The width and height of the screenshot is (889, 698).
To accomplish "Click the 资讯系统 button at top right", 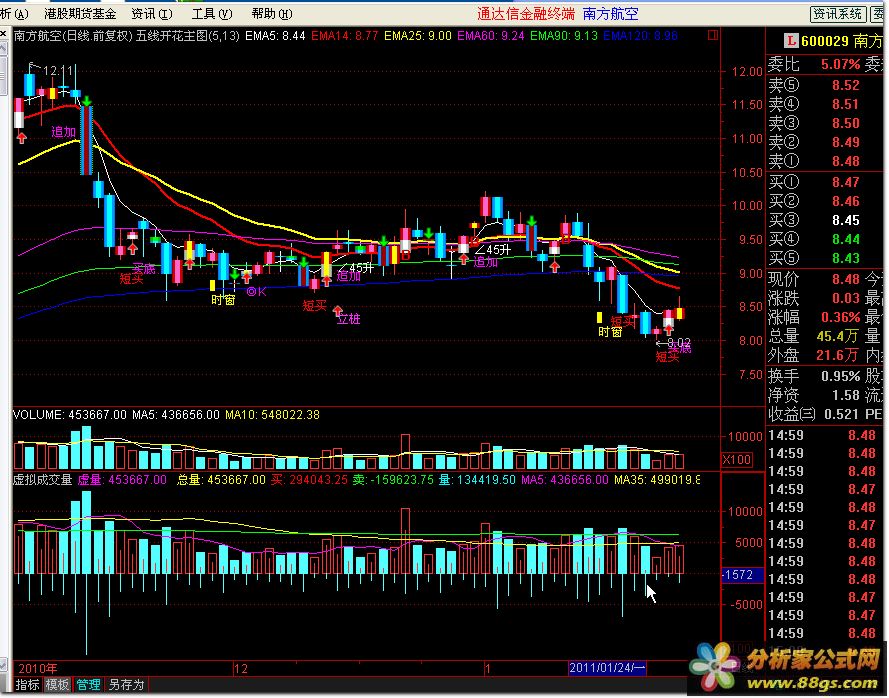I will point(837,14).
